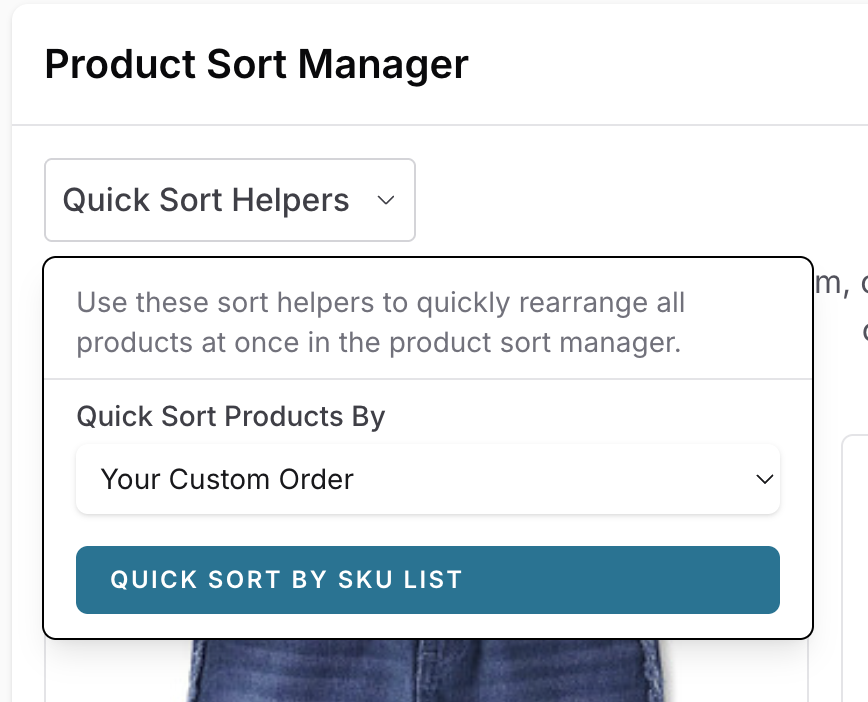This screenshot has height=702, width=868.
Task: Click the divider line under the description
Action: (427, 379)
